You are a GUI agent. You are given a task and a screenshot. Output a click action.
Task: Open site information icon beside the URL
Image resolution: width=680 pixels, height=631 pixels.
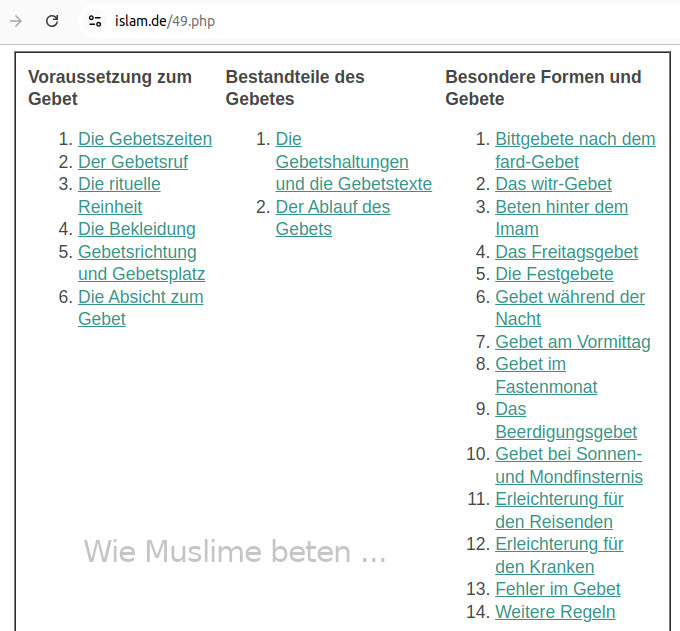(95, 21)
